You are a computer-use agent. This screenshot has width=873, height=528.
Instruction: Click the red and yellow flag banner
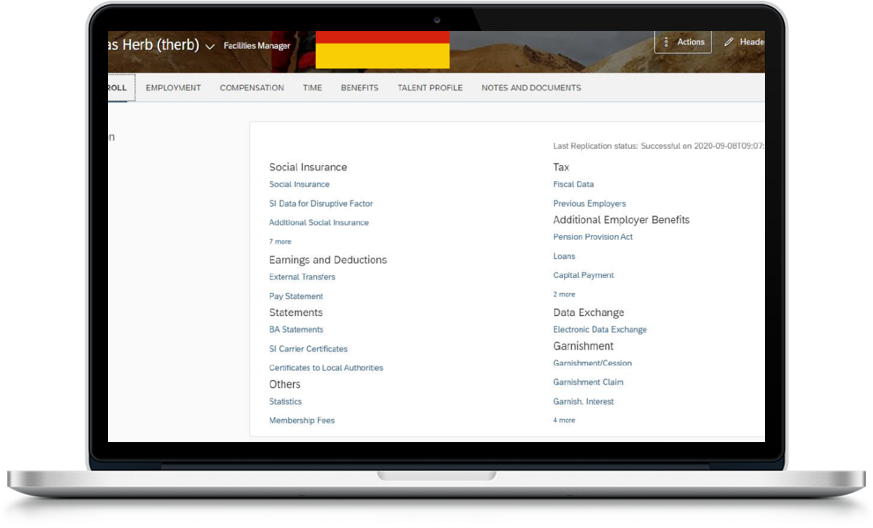[382, 50]
